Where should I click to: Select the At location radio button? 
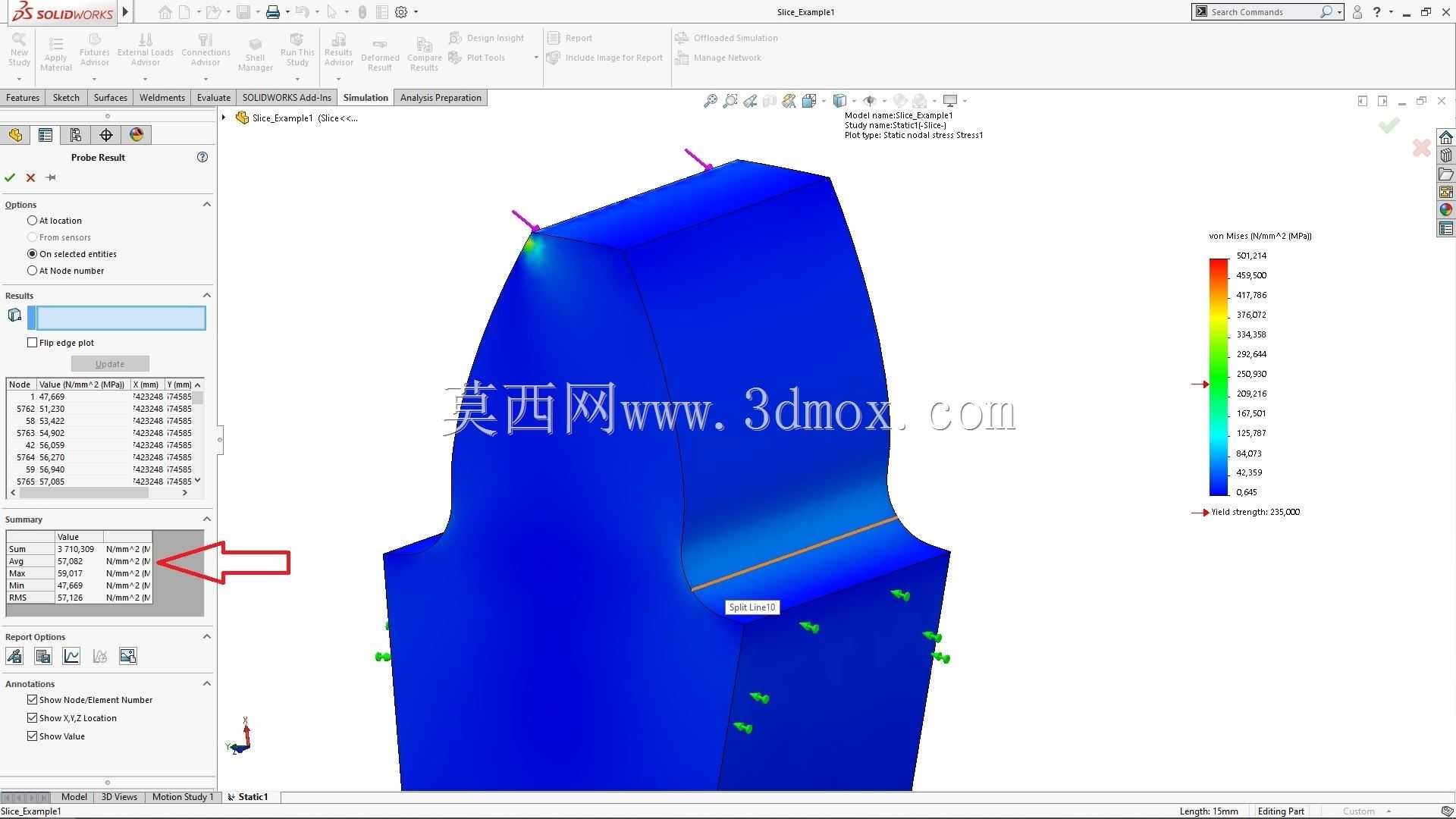32,221
